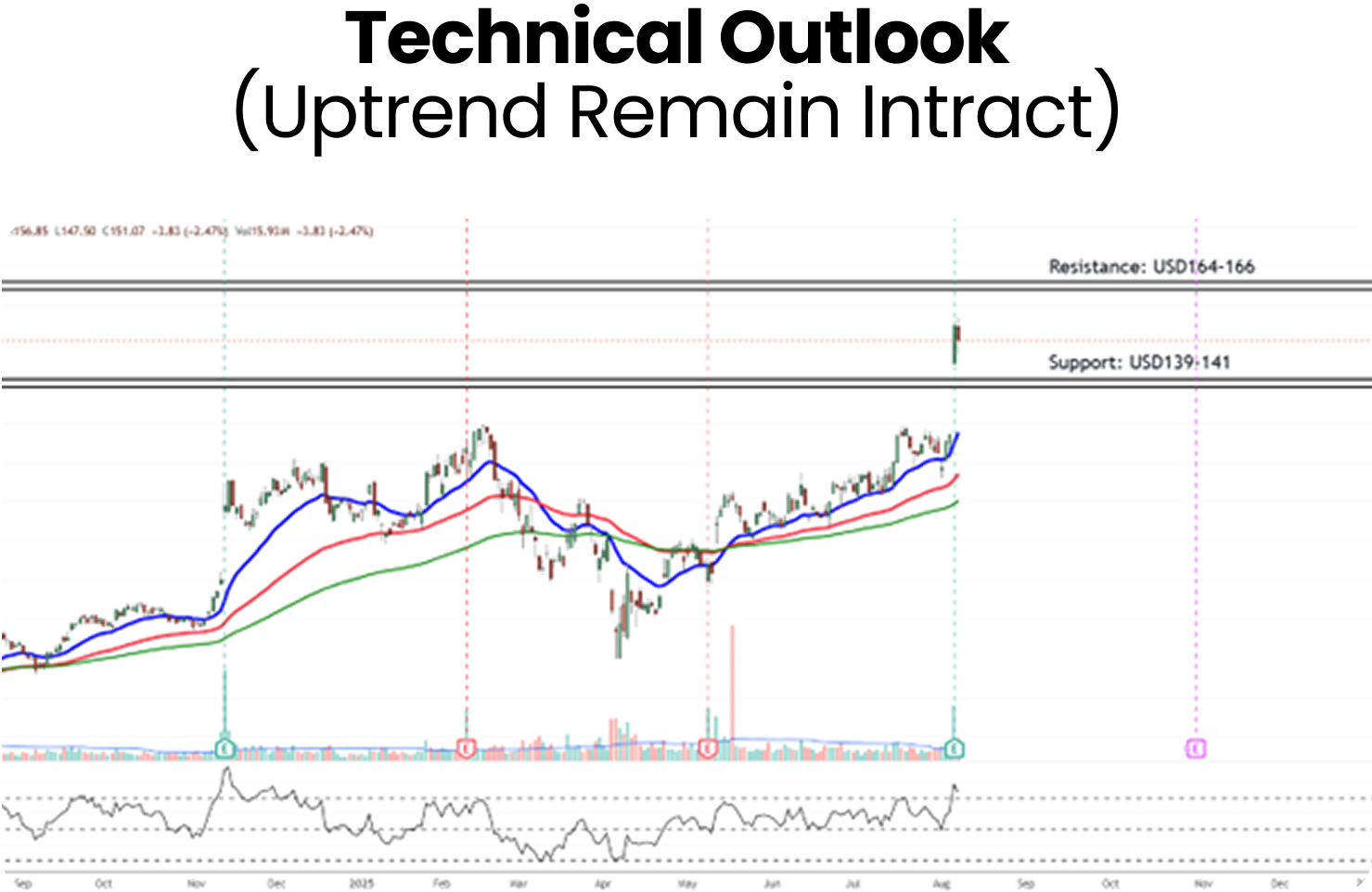Click the Jul label on the time axis
The height and width of the screenshot is (892, 1372).
click(853, 884)
